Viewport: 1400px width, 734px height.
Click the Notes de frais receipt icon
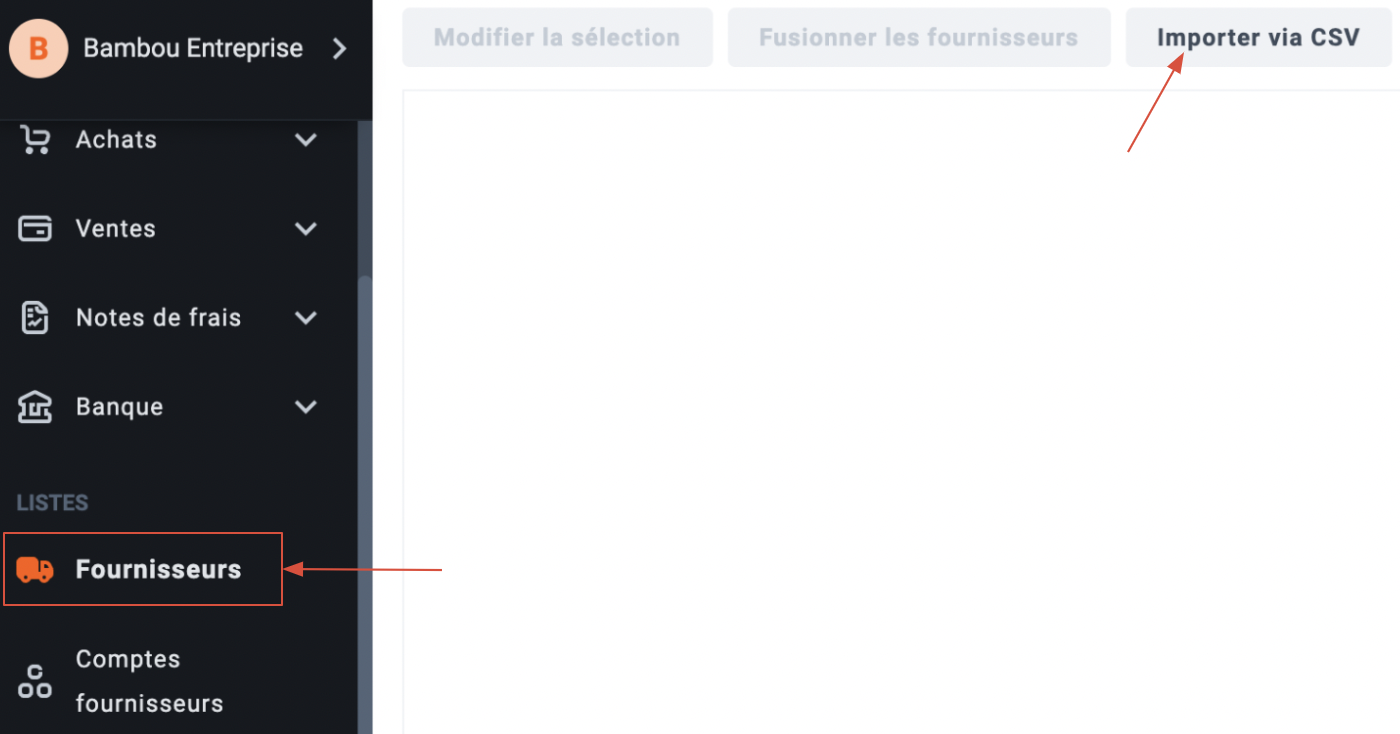(x=35, y=318)
